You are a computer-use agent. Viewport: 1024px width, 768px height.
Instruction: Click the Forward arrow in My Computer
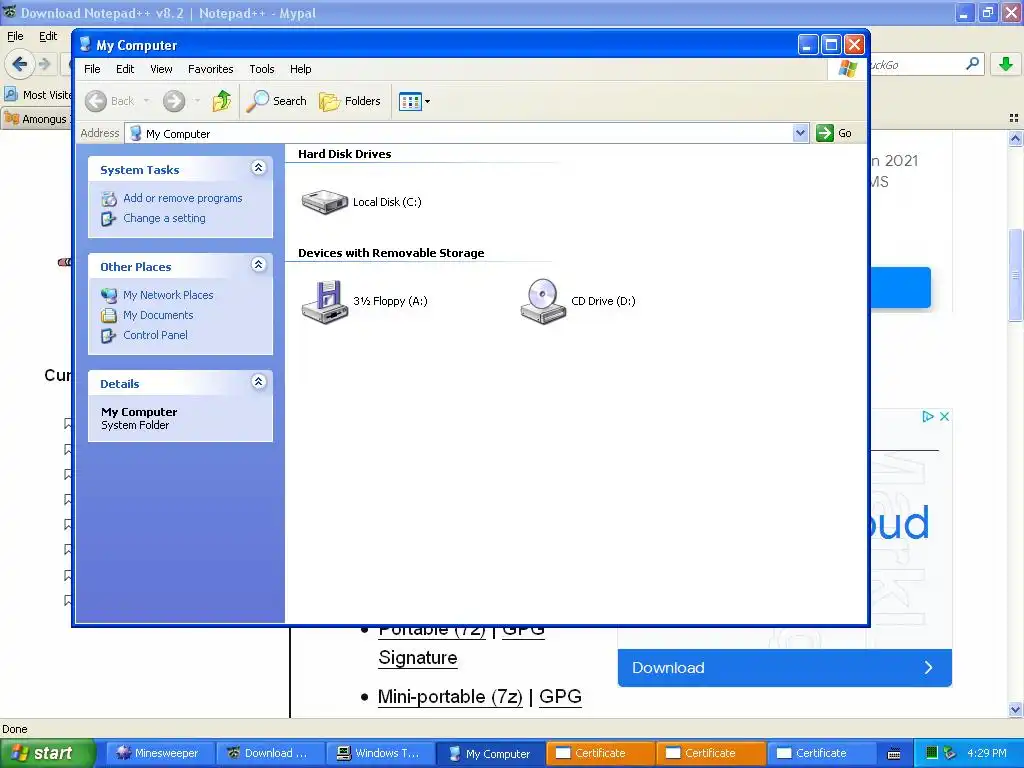tap(174, 101)
